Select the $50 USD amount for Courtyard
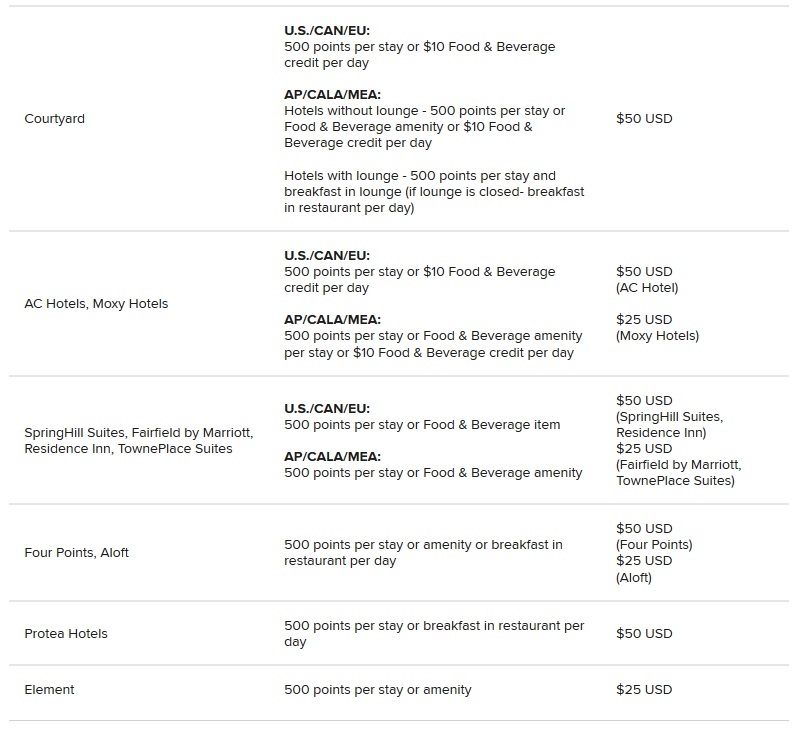This screenshot has height=729, width=795. 644,119
